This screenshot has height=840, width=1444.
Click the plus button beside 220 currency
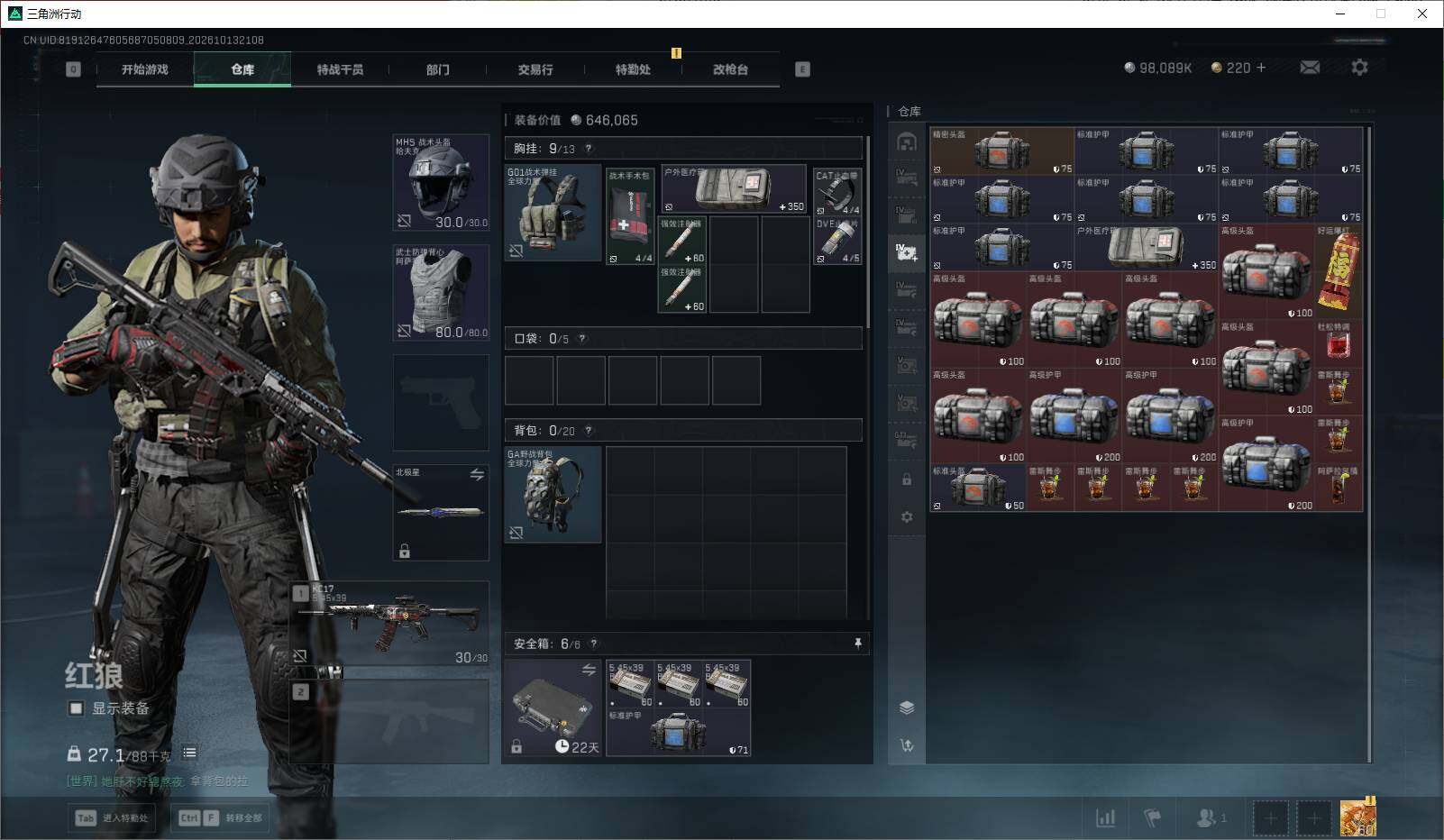pos(1261,68)
